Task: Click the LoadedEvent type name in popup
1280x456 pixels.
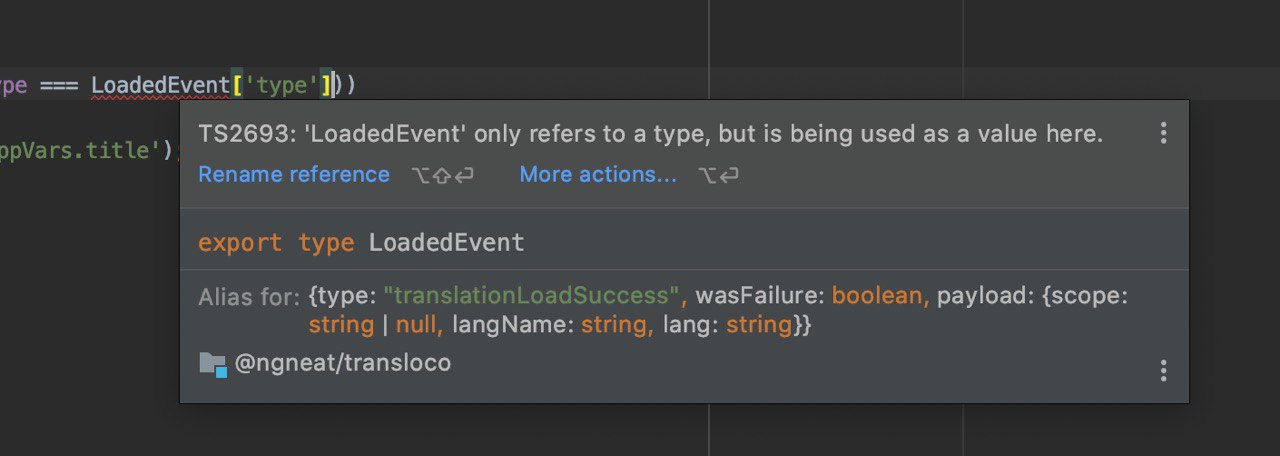Action: pyautogui.click(x=447, y=243)
